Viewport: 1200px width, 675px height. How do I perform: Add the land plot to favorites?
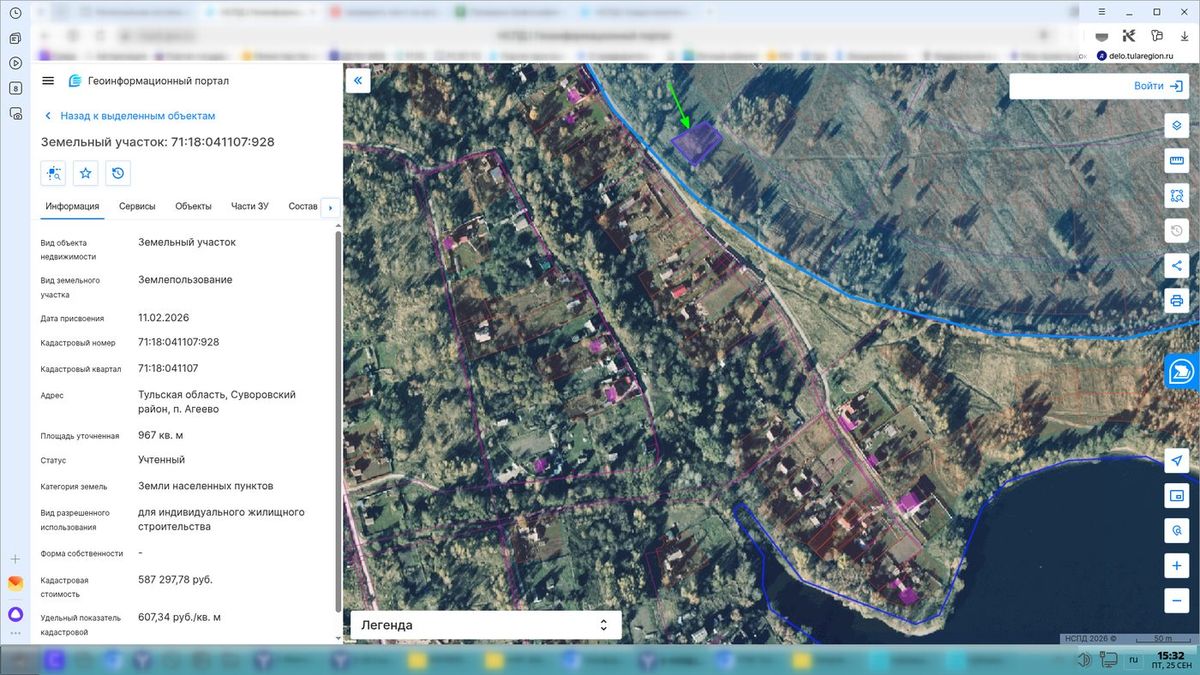pos(86,173)
